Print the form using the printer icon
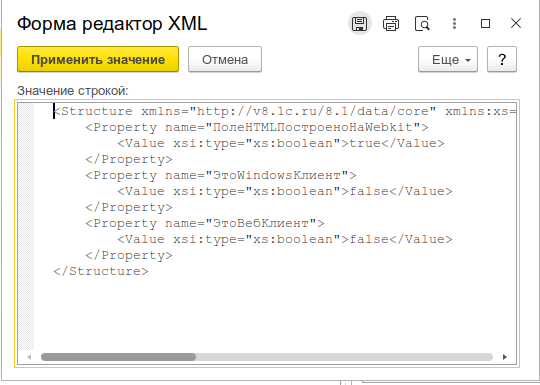Screen dimensions: 540x385 click(391, 23)
